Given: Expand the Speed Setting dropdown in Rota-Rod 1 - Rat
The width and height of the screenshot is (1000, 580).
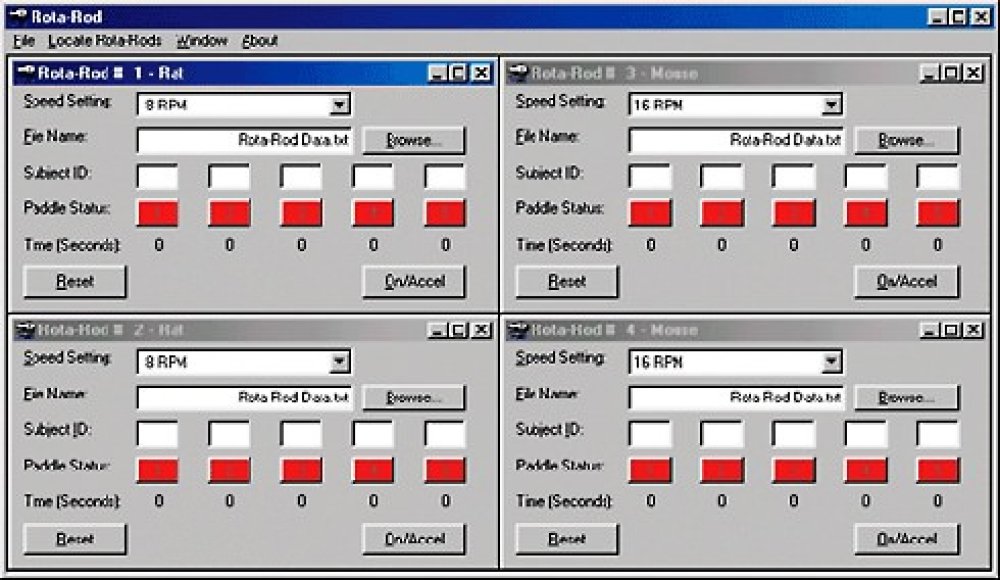Looking at the screenshot, I should [x=339, y=104].
